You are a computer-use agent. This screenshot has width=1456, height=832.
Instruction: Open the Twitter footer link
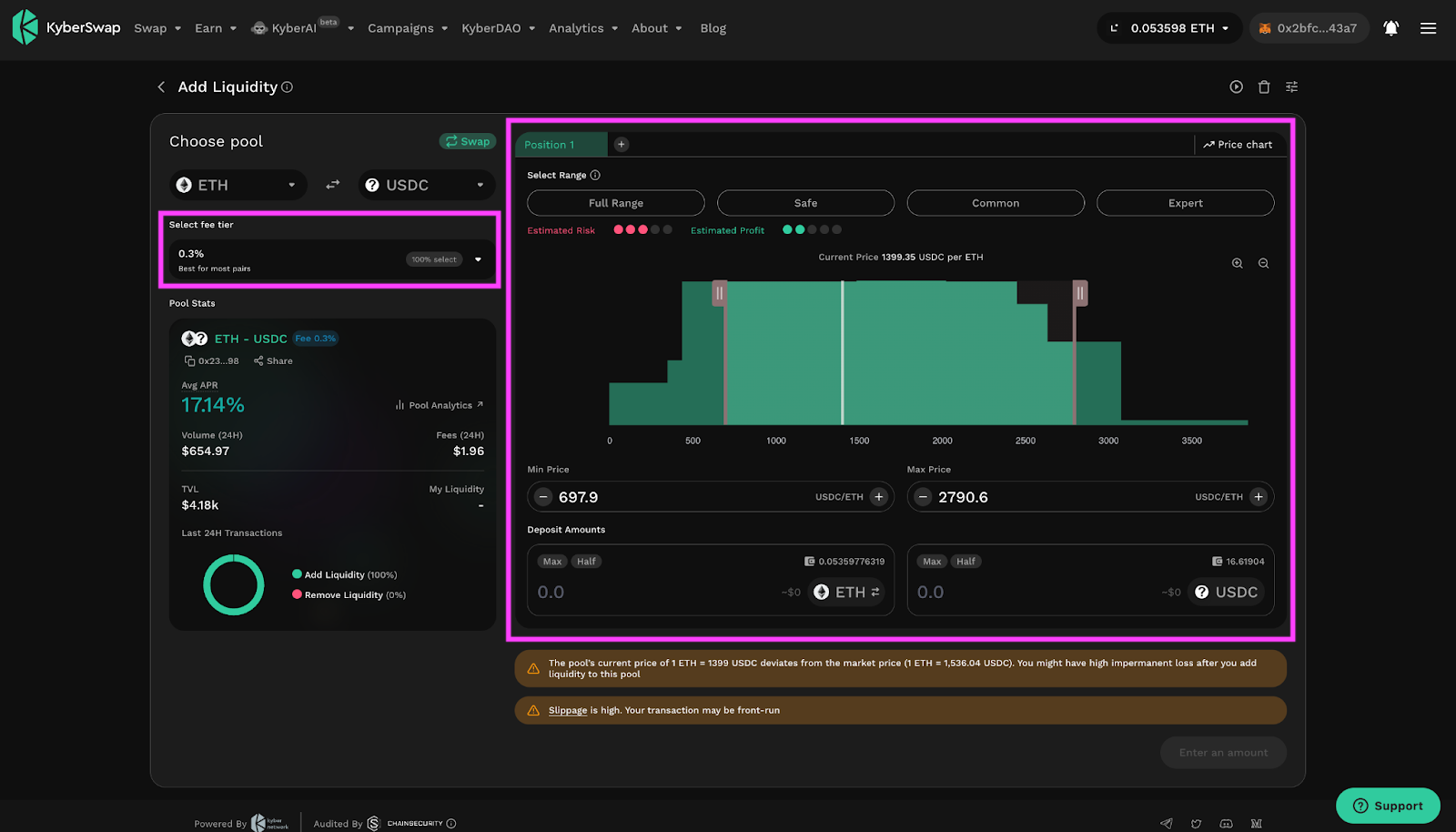pyautogui.click(x=1196, y=824)
